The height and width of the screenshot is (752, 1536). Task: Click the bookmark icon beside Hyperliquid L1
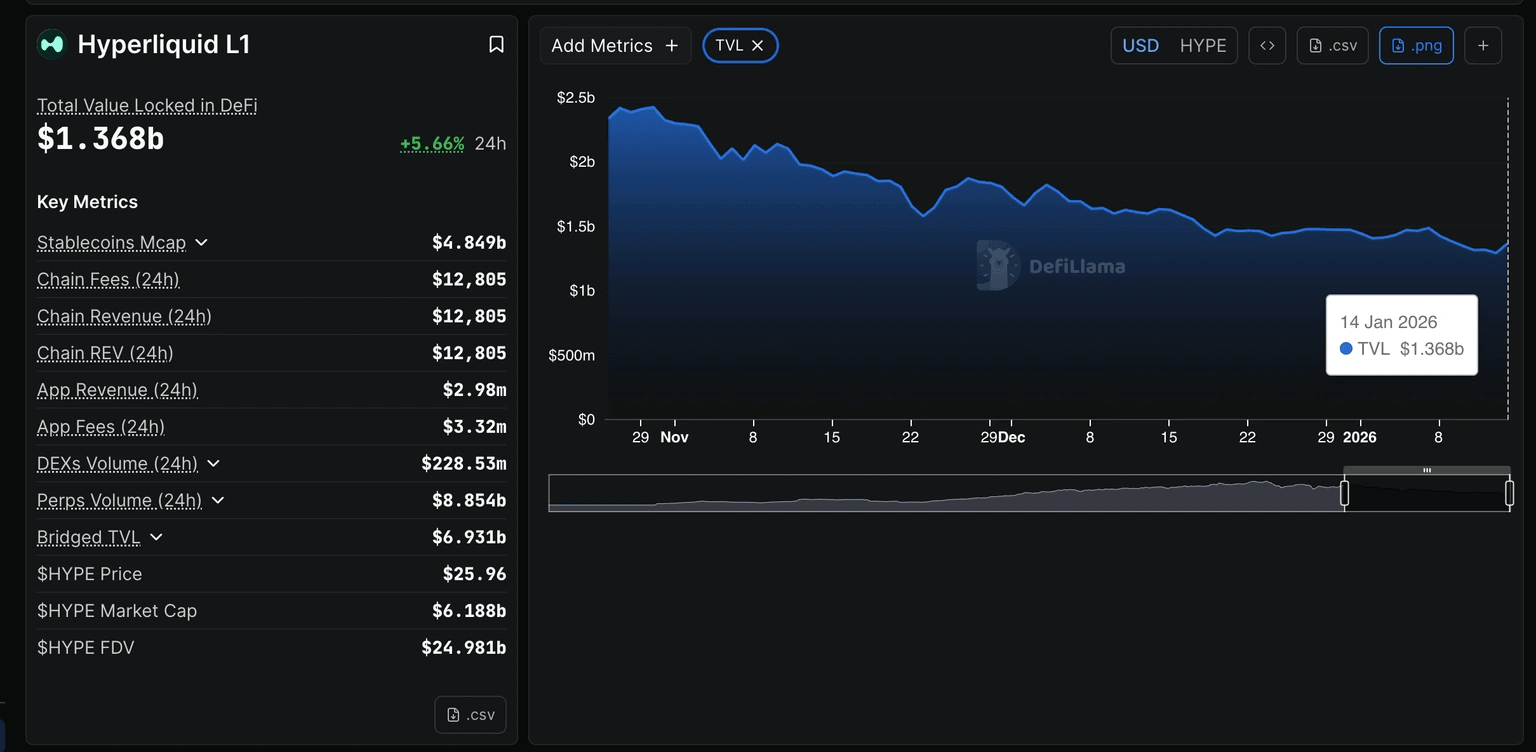(496, 45)
